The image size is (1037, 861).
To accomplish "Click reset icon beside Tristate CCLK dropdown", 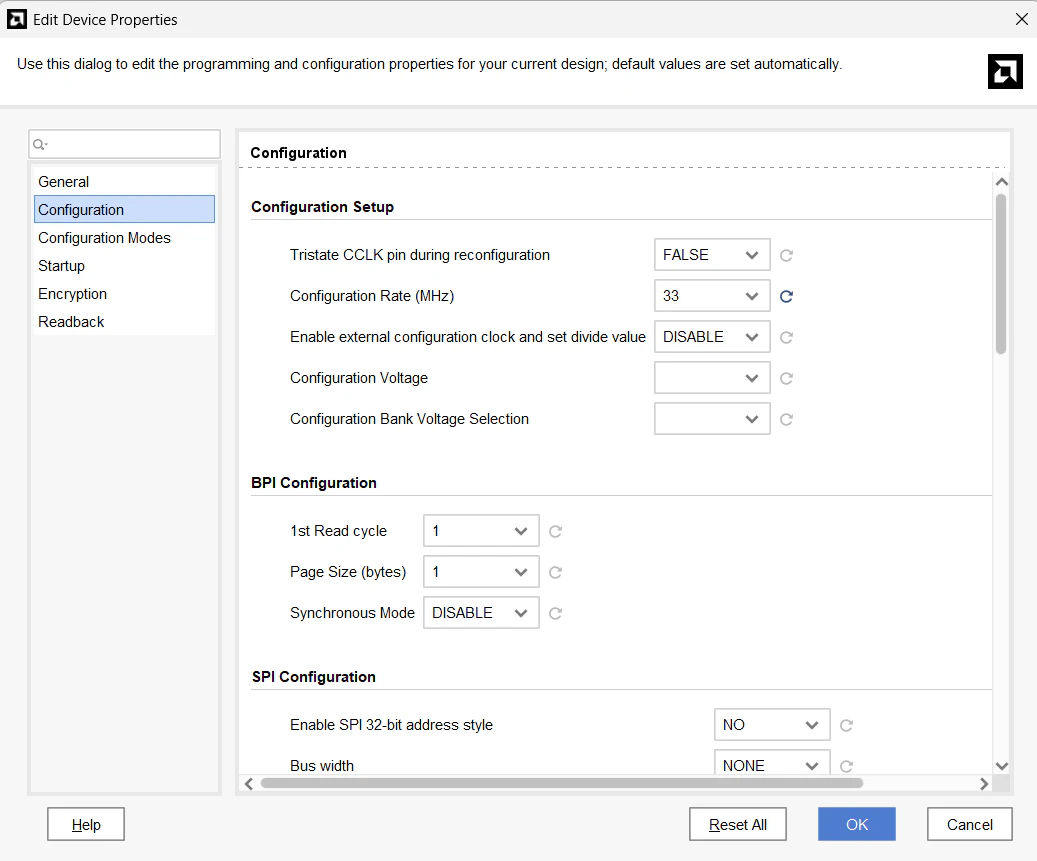I will point(786,255).
